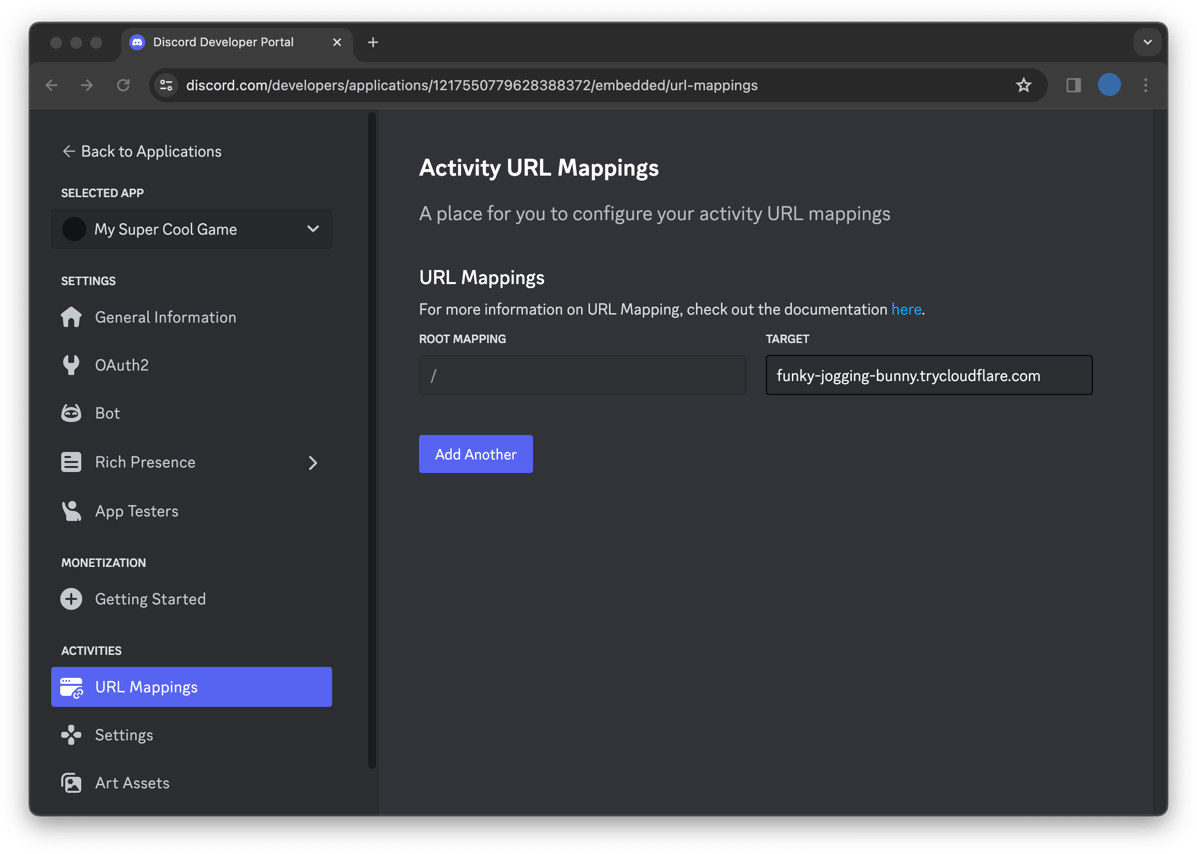
Task: Toggle the browser side panel icon
Action: pos(1073,85)
